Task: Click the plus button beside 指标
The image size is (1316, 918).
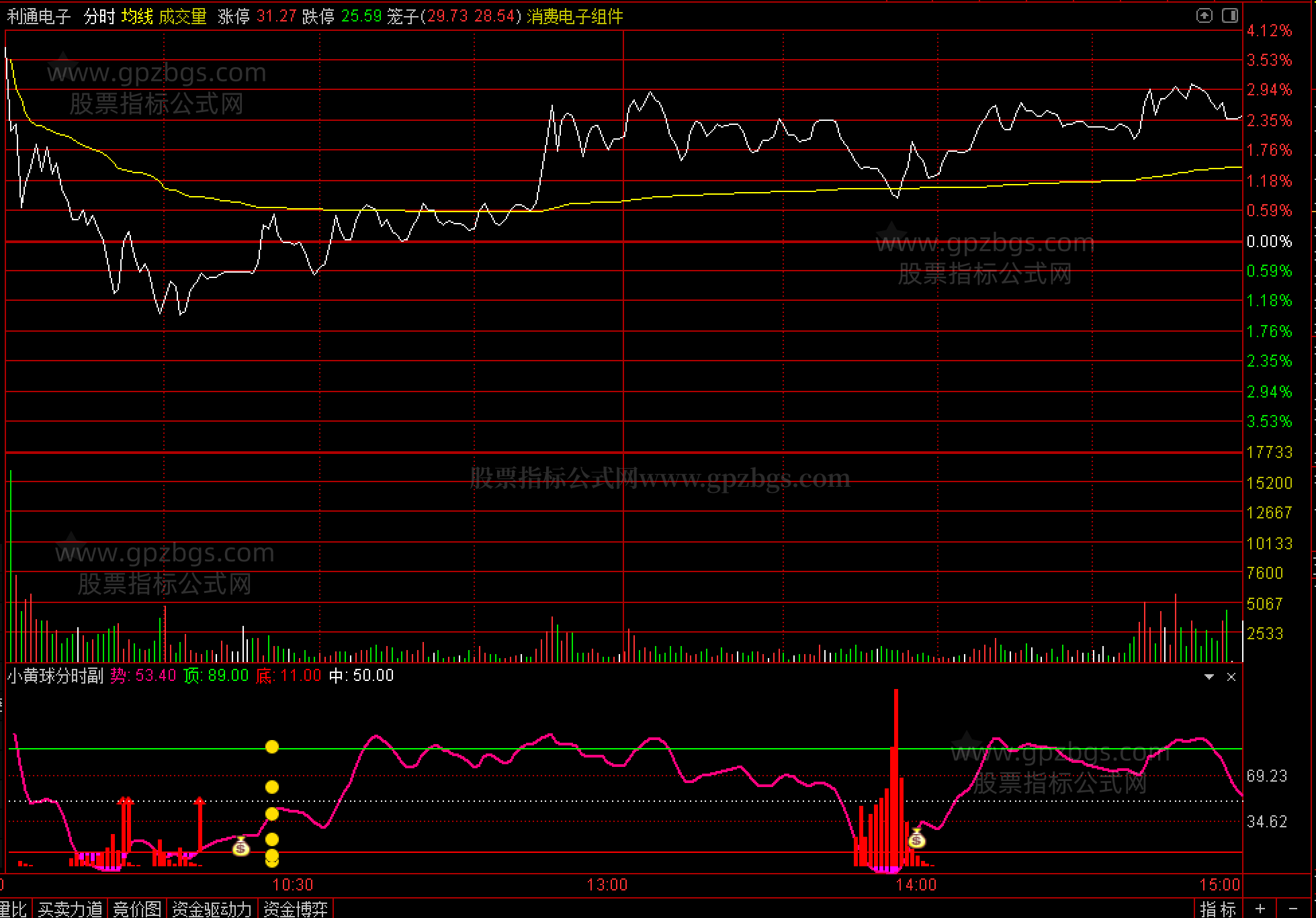Action: [x=1260, y=909]
